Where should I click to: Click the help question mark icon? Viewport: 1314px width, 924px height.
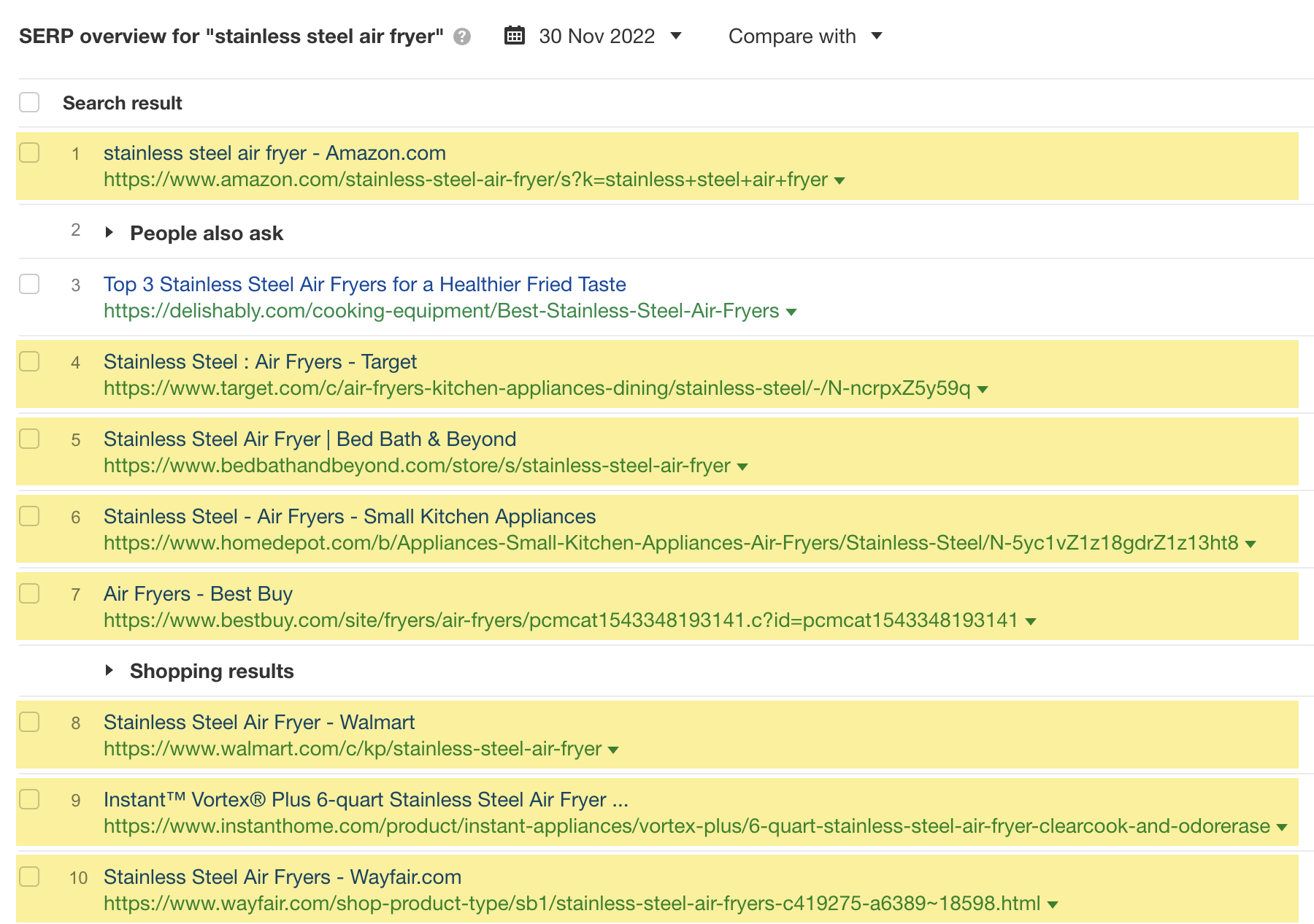(x=462, y=36)
